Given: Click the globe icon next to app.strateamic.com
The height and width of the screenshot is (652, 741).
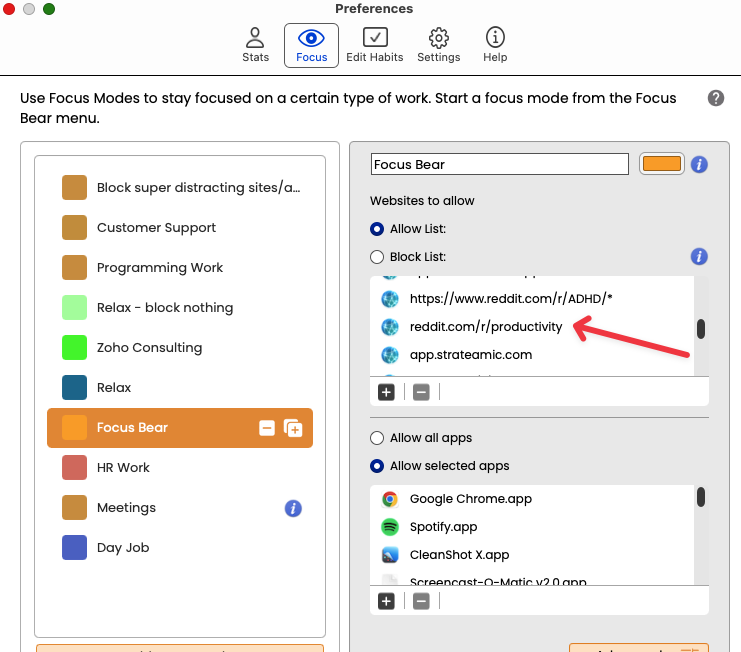Looking at the screenshot, I should tap(390, 355).
